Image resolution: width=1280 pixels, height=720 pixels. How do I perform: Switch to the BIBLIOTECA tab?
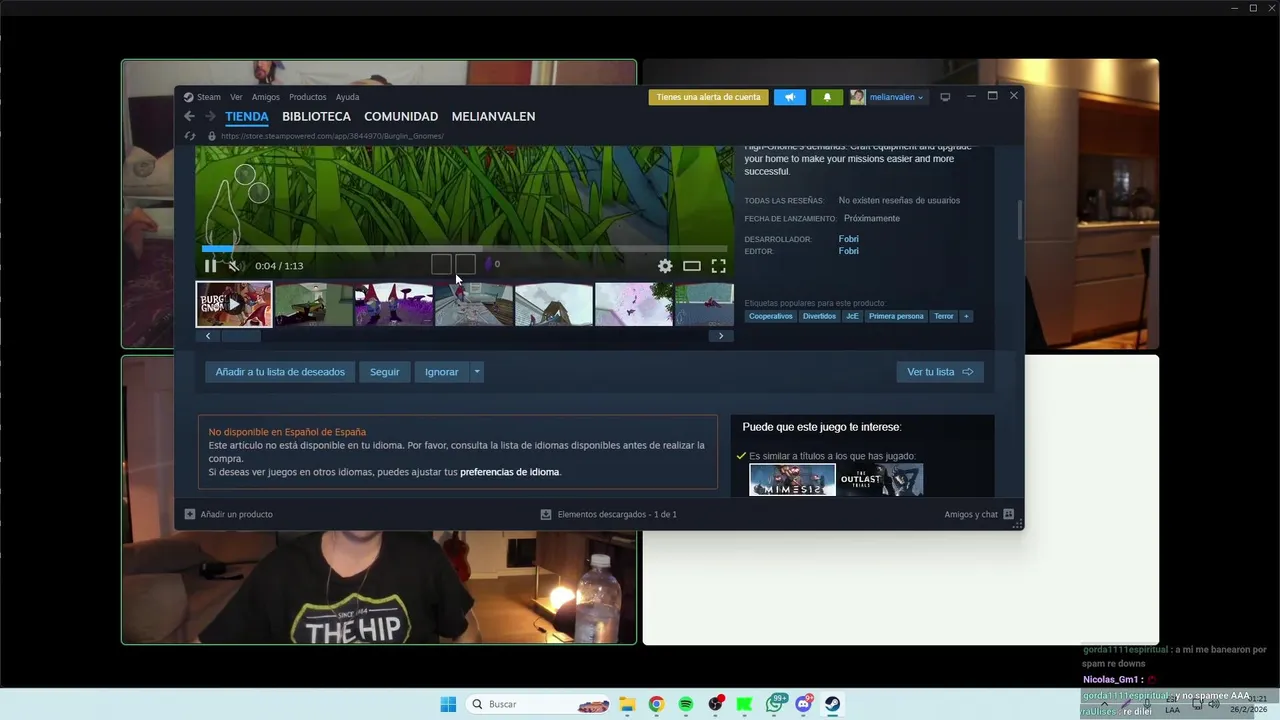(316, 117)
